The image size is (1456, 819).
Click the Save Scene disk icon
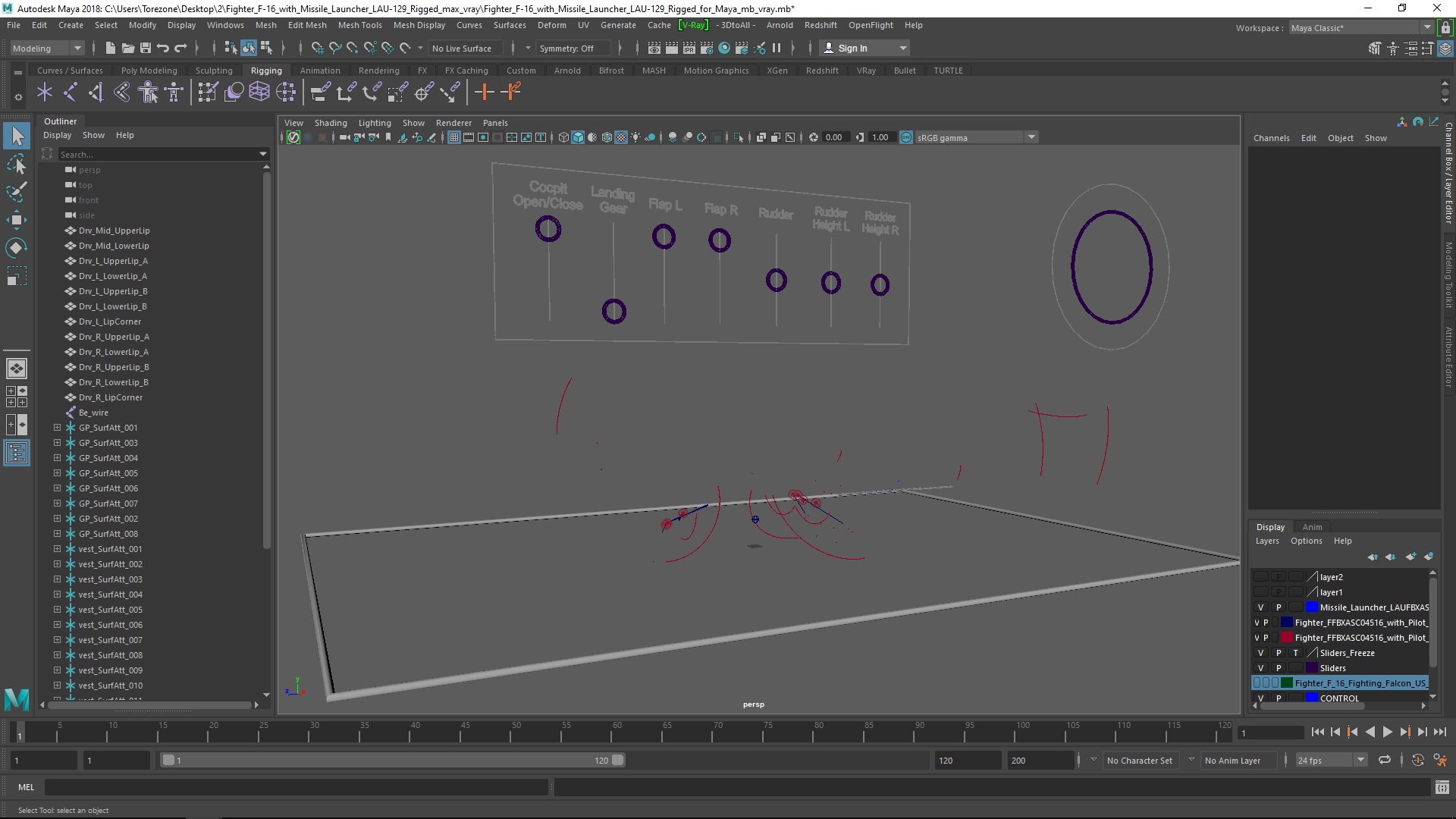click(146, 48)
